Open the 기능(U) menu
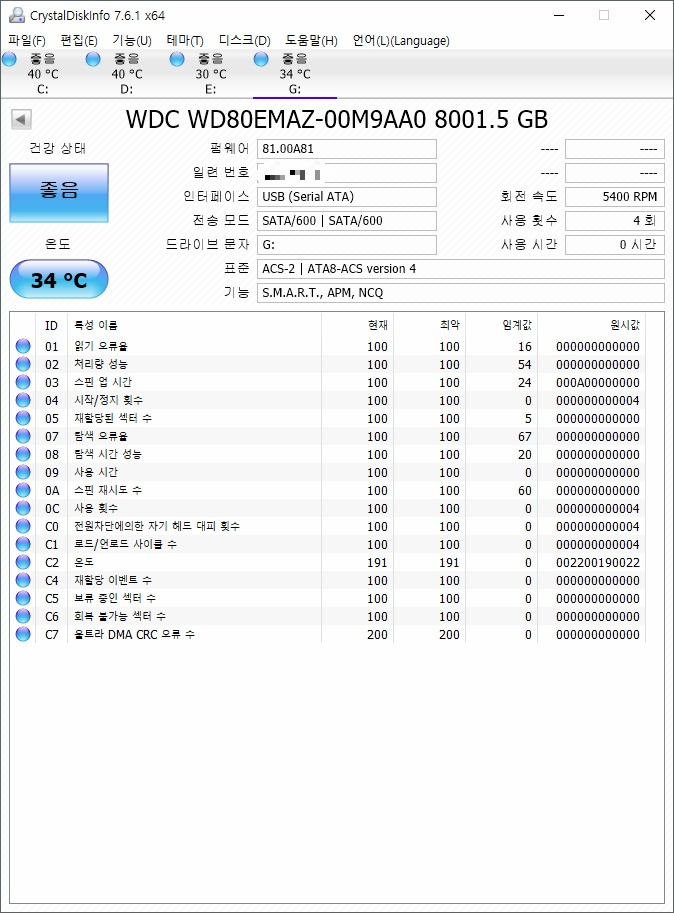The image size is (674, 913). (x=132, y=40)
